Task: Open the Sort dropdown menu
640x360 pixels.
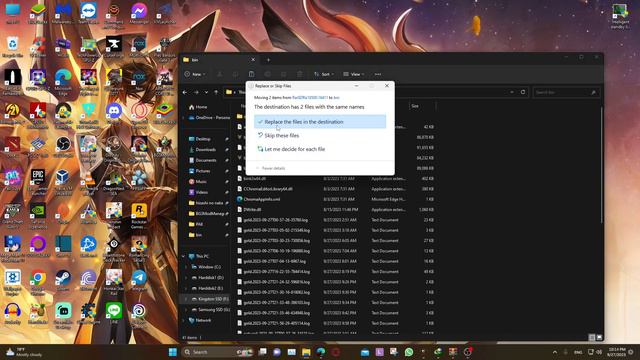Action: [324, 74]
